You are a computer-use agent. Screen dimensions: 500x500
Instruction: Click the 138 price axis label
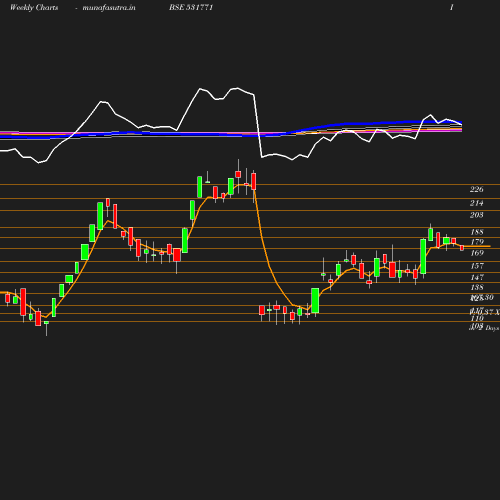coord(477,287)
